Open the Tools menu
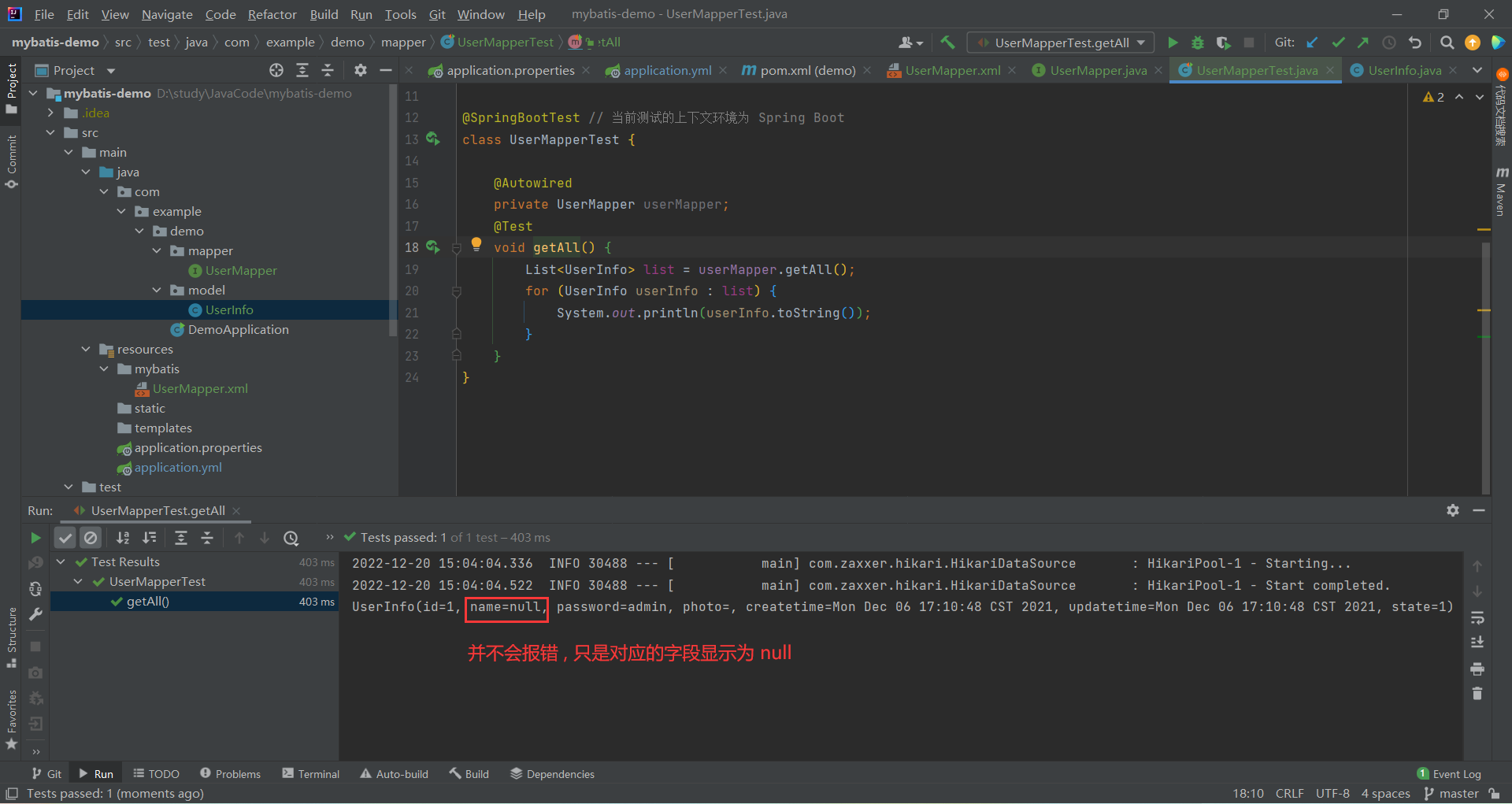Viewport: 1512px width, 804px height. point(400,14)
